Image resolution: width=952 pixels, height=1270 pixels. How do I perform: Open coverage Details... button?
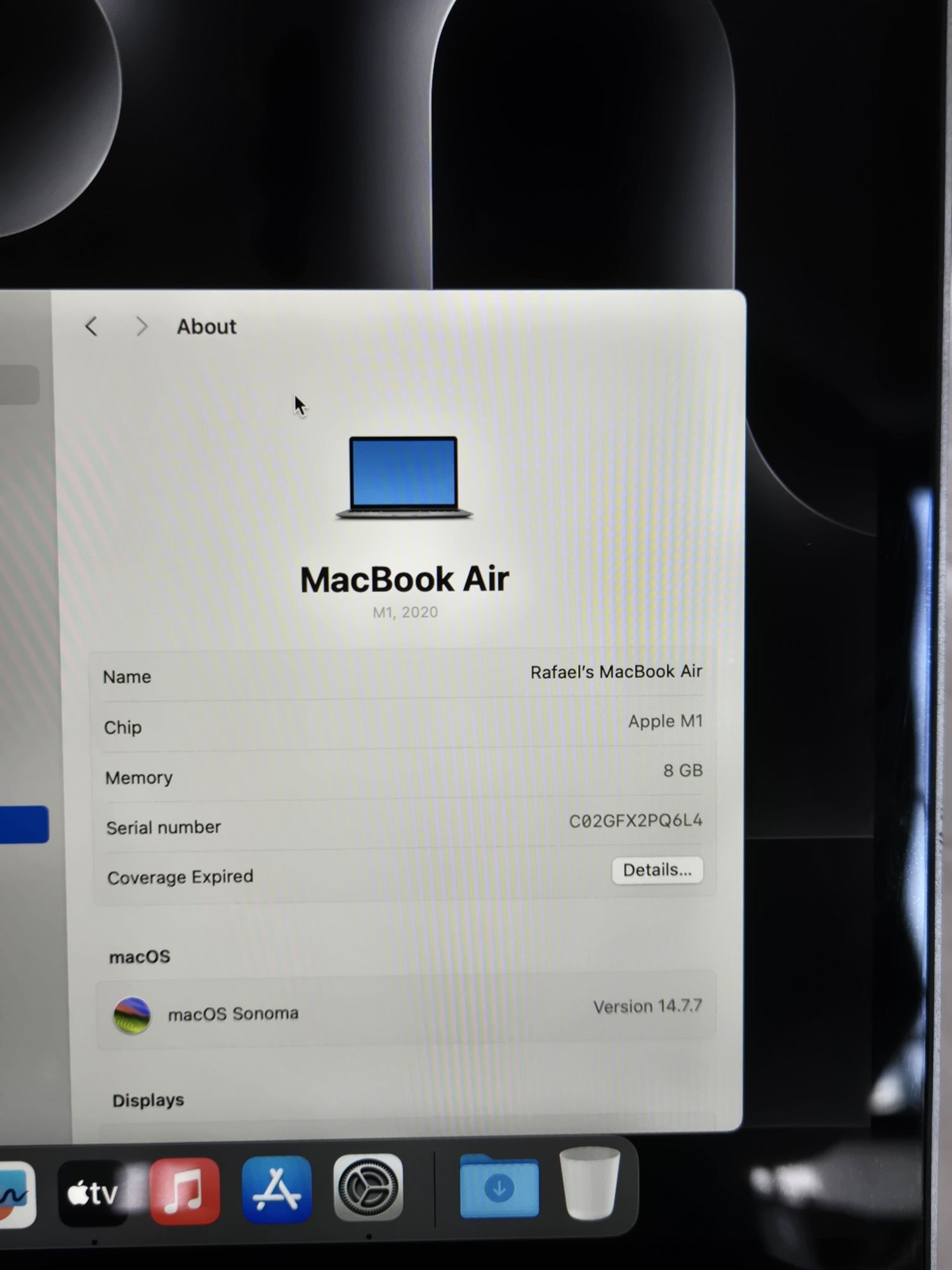657,870
